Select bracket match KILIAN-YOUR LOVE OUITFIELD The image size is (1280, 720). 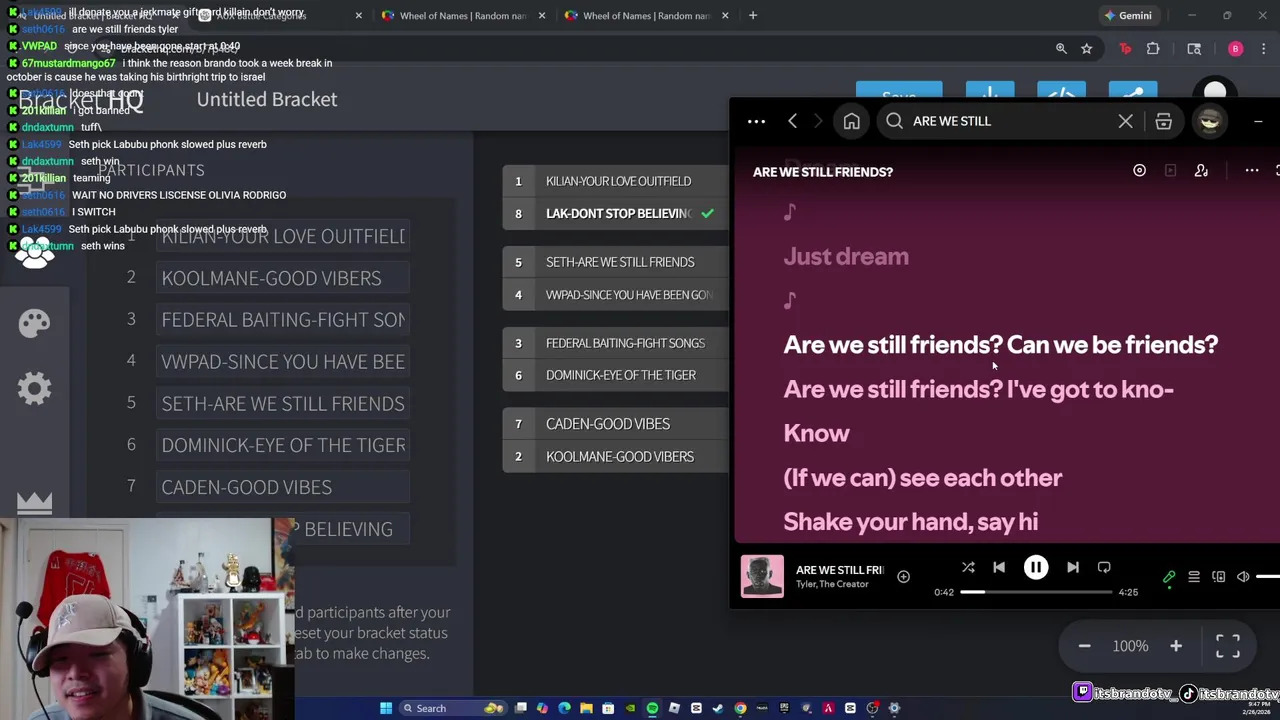pos(615,181)
